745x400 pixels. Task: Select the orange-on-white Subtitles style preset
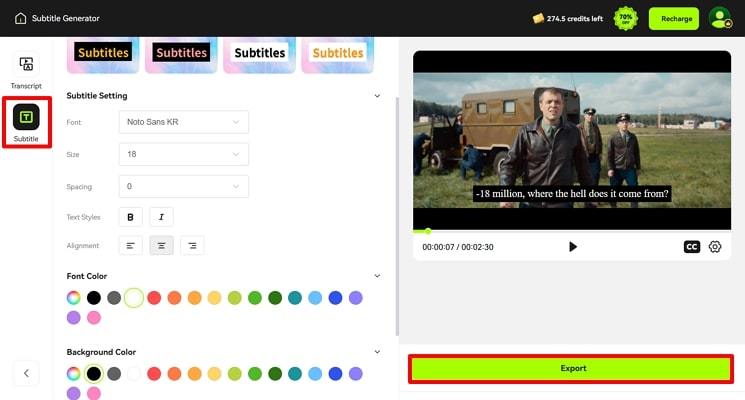(x=338, y=53)
